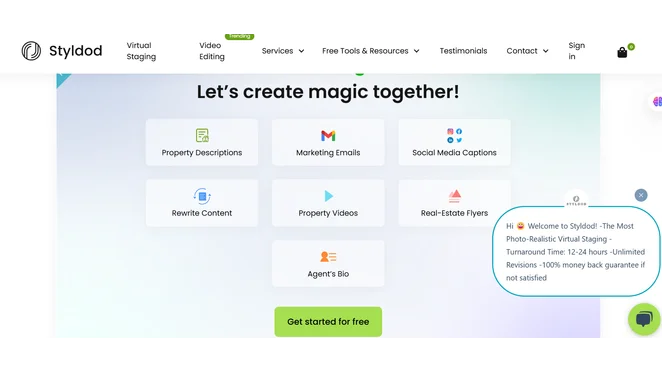Click the Rewrite Content refresh icon
Viewport: 662px width, 372px height.
click(202, 196)
